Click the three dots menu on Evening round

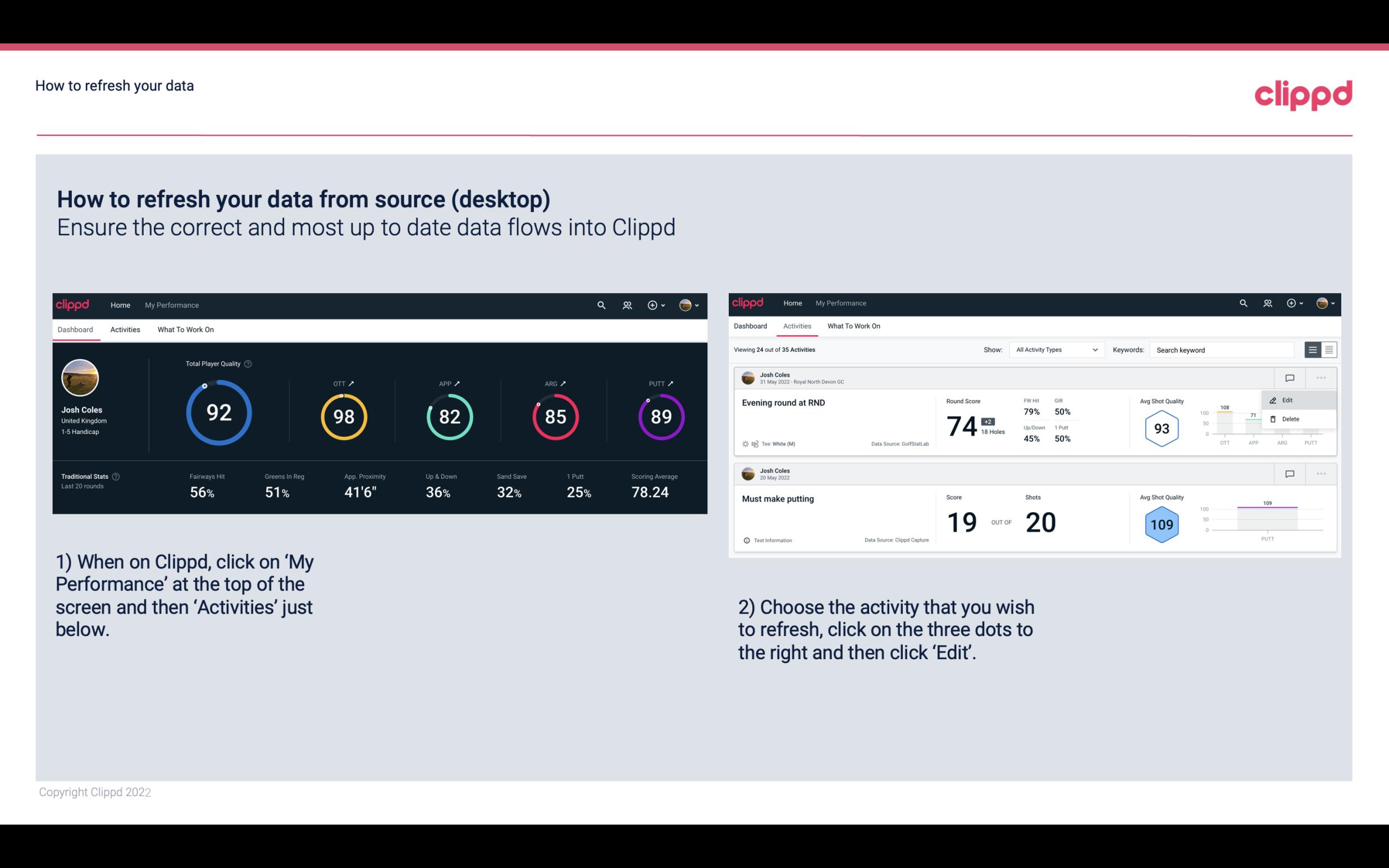(1320, 377)
